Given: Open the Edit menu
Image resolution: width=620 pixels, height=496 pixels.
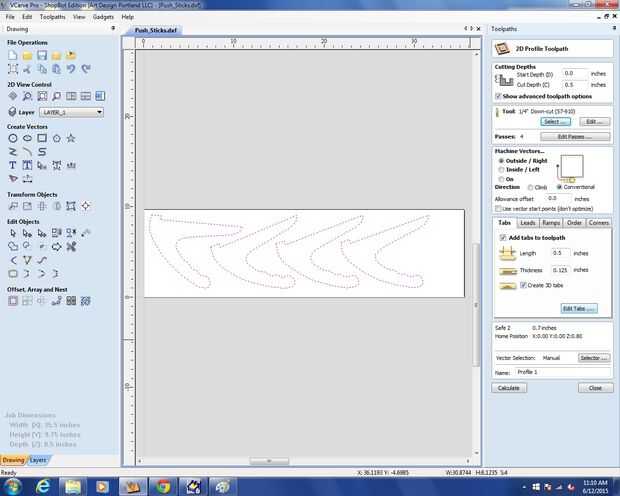Looking at the screenshot, I should (x=27, y=17).
